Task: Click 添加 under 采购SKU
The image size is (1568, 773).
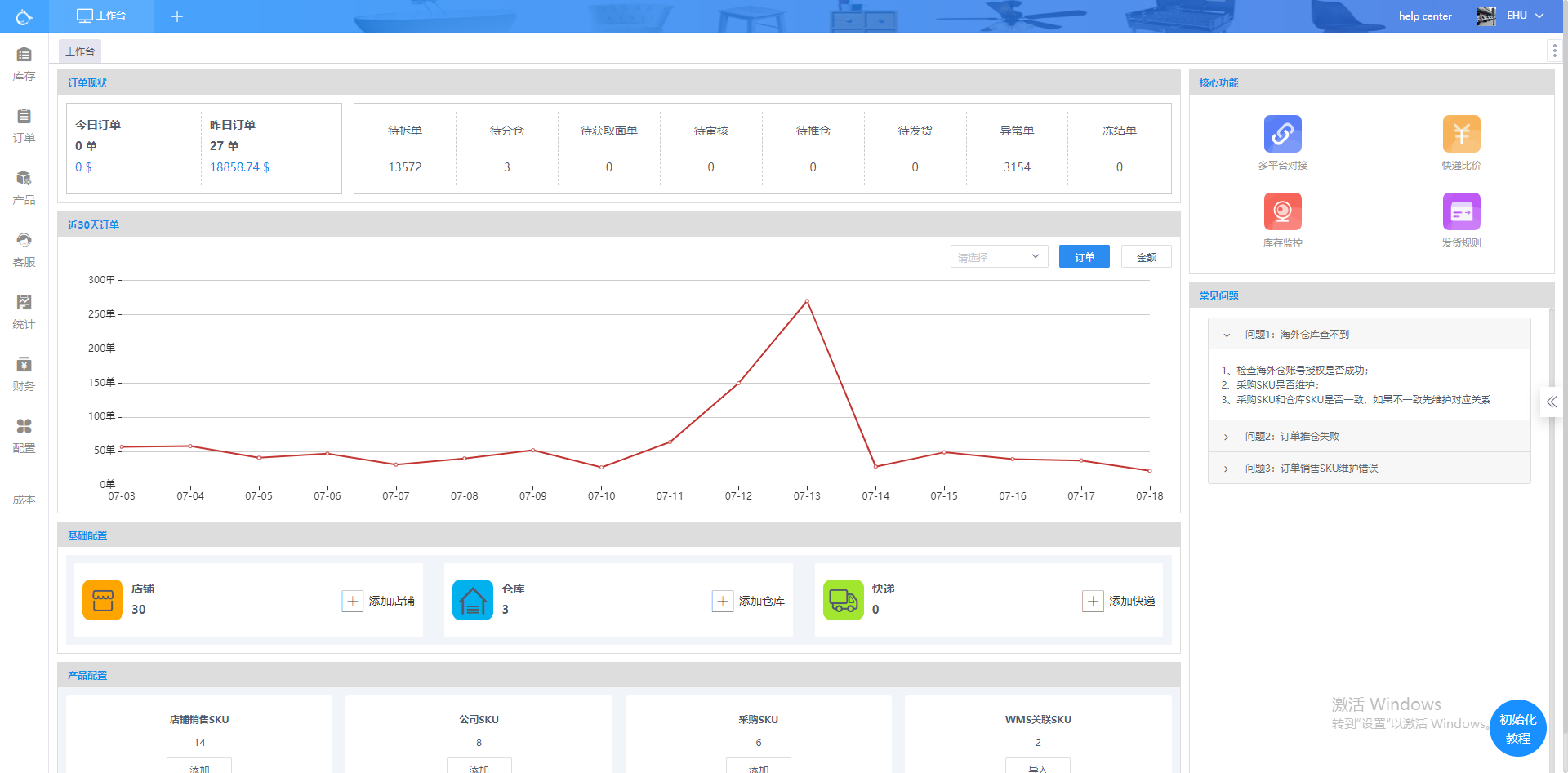Action: 759,766
